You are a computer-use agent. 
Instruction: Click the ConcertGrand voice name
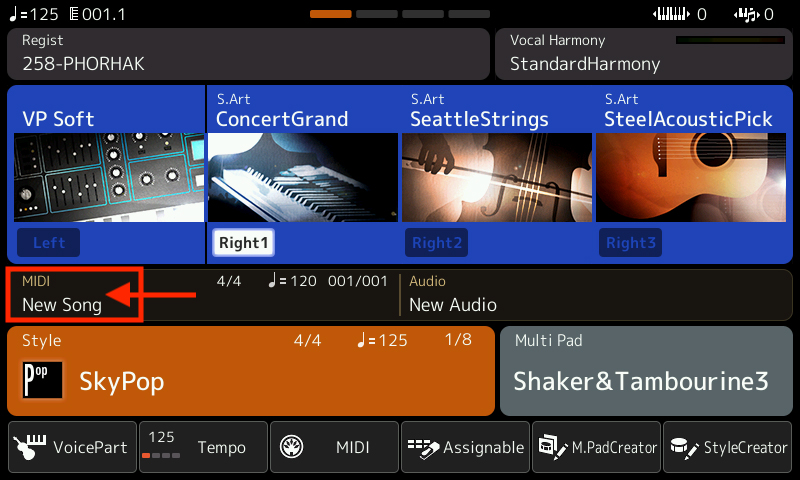coord(282,119)
